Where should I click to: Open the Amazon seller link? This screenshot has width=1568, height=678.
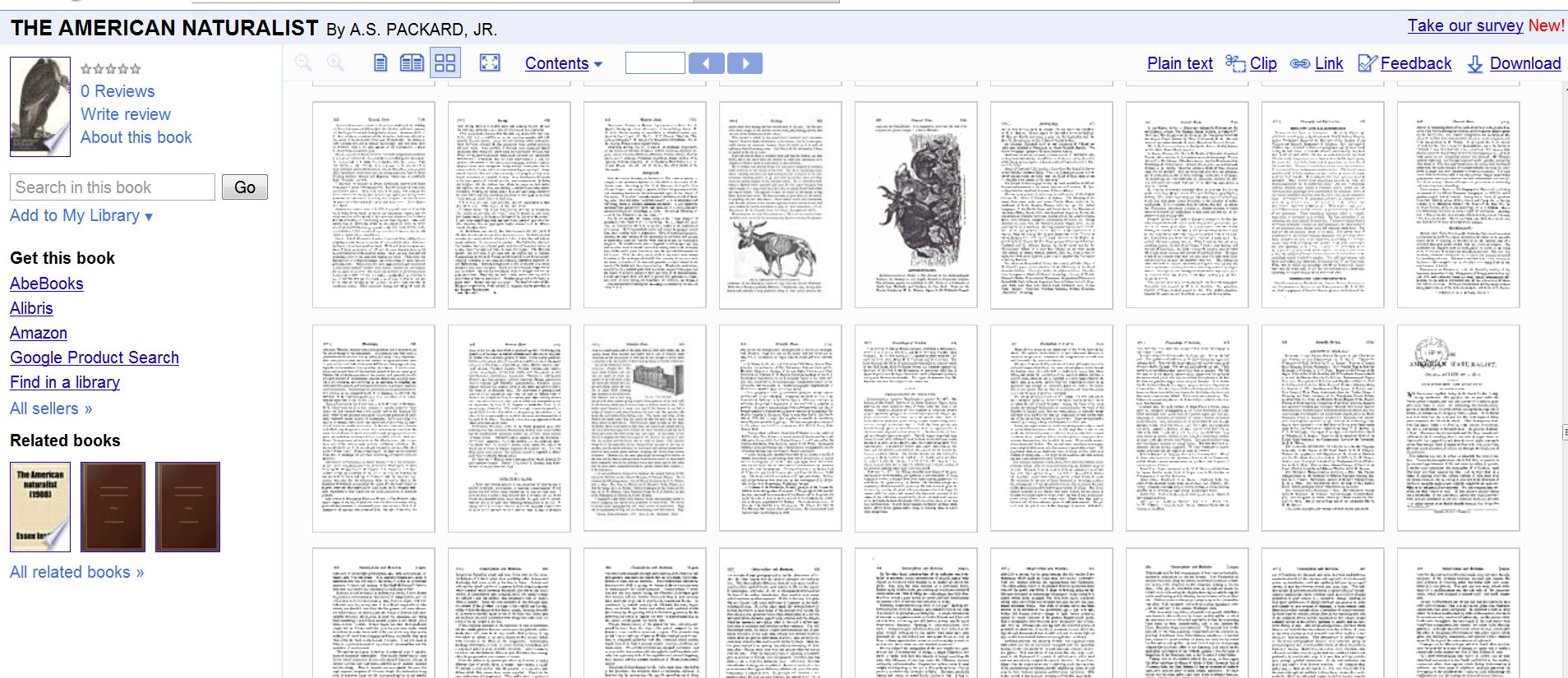(x=39, y=333)
